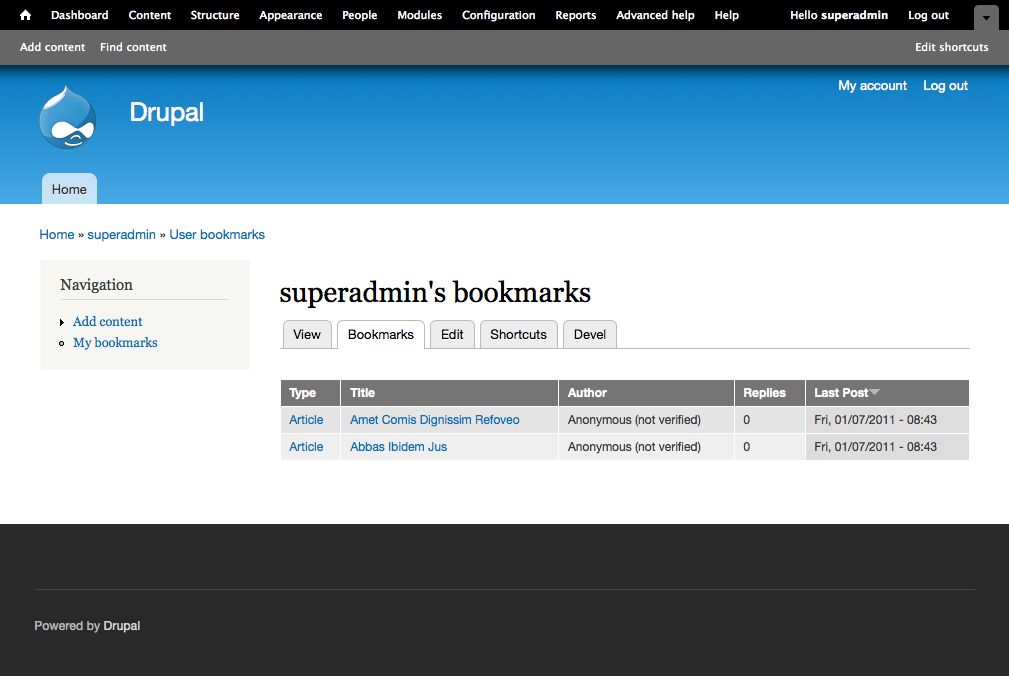This screenshot has height=676, width=1009.
Task: Open the Help menu item
Action: coord(727,15)
